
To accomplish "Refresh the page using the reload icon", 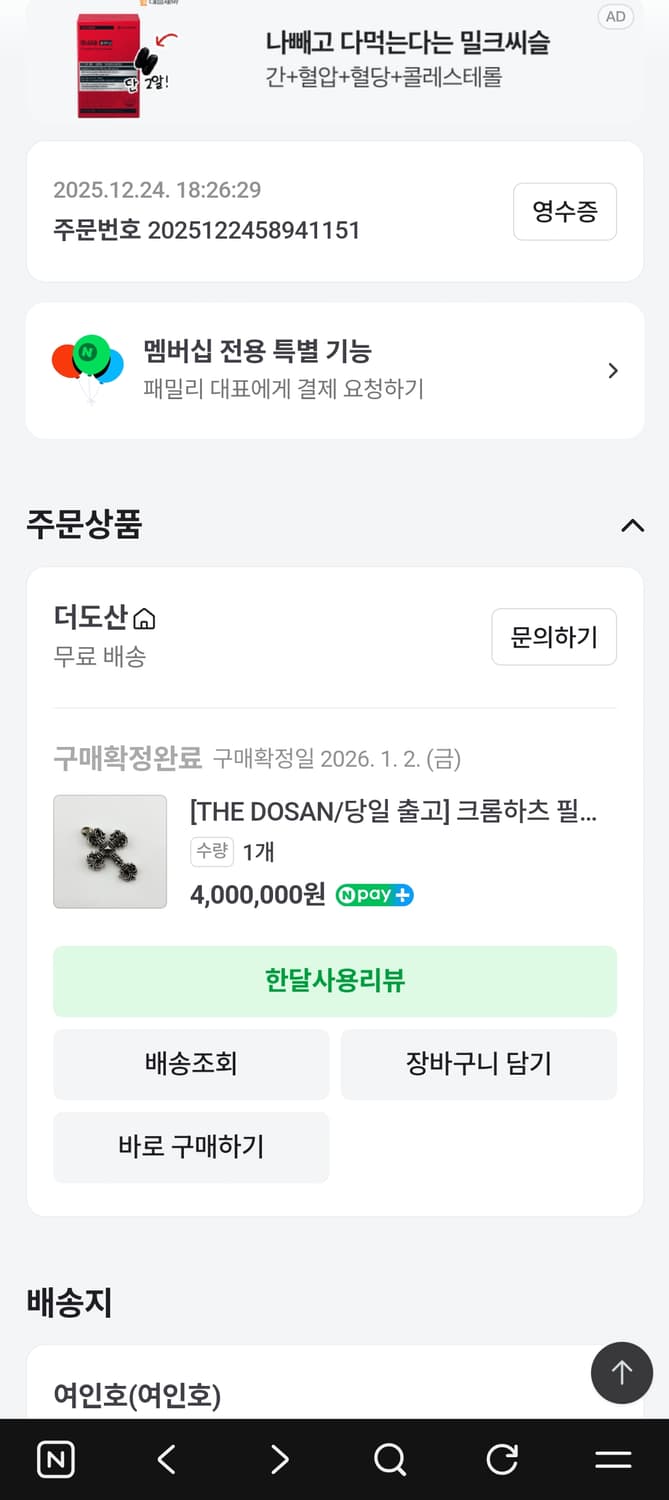I will pyautogui.click(x=500, y=1459).
